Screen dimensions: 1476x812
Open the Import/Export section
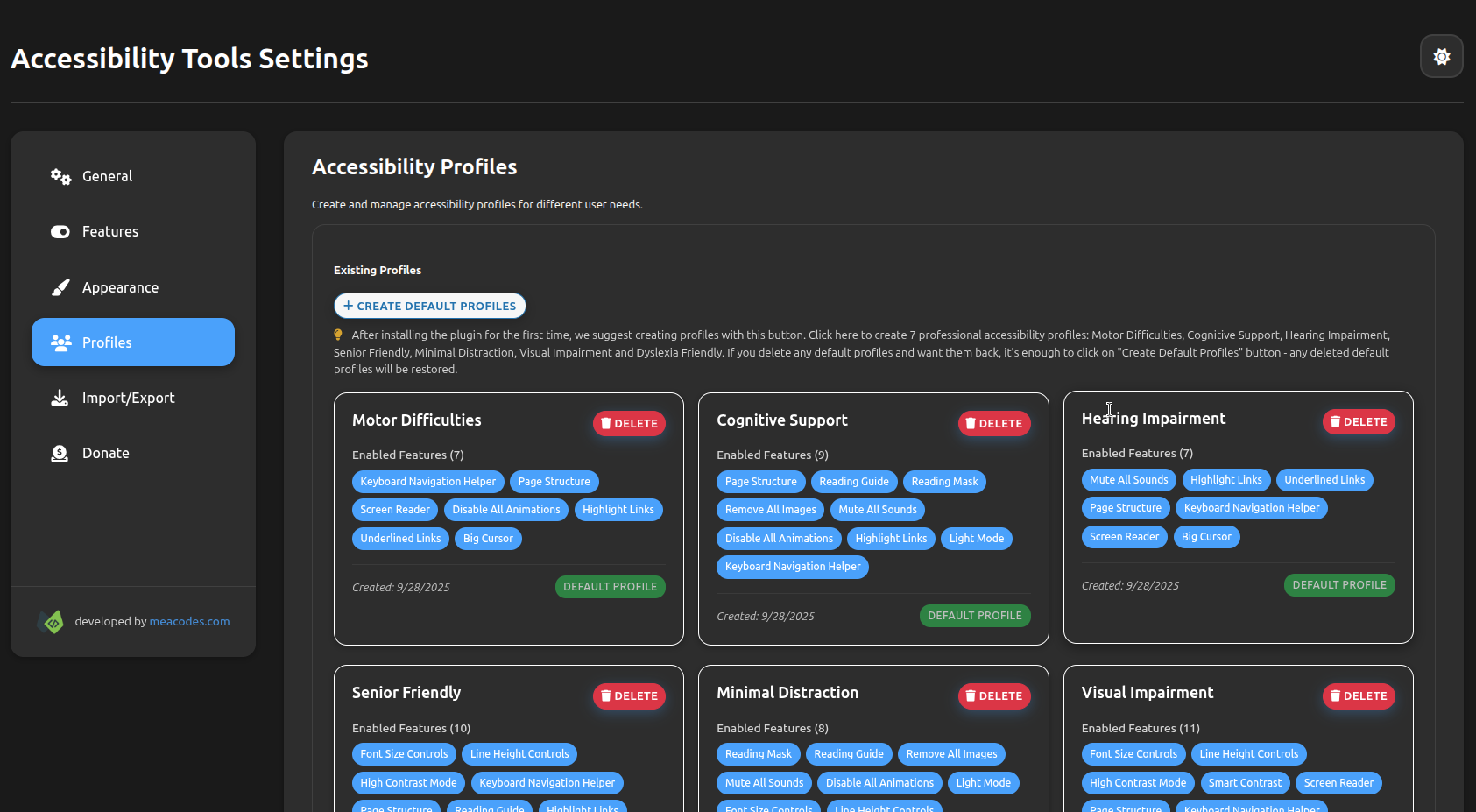[x=128, y=399]
